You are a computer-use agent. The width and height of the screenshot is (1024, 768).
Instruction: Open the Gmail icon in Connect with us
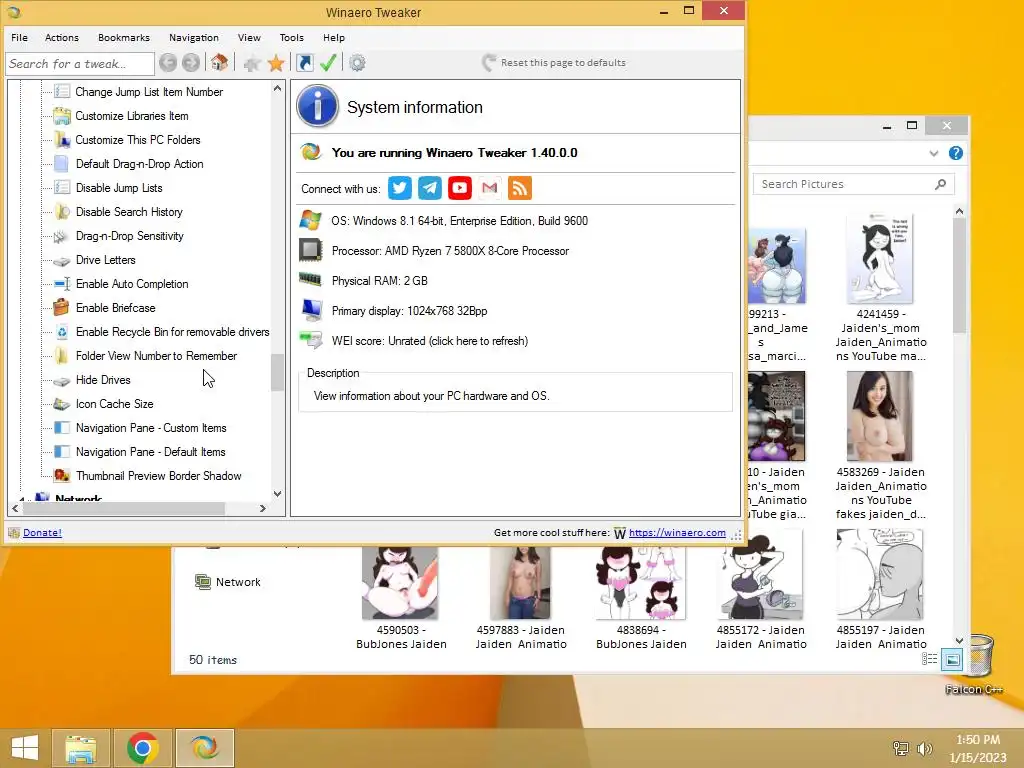point(490,188)
